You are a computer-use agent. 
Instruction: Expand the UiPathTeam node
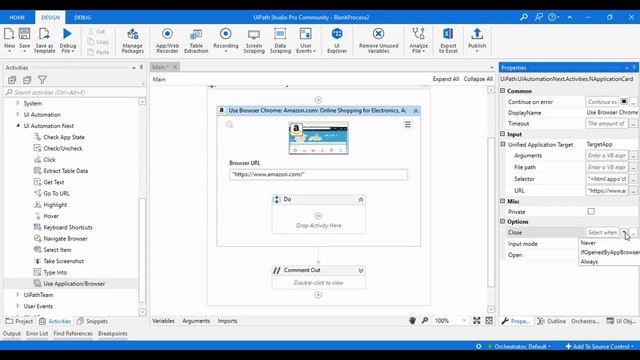pos(18,294)
